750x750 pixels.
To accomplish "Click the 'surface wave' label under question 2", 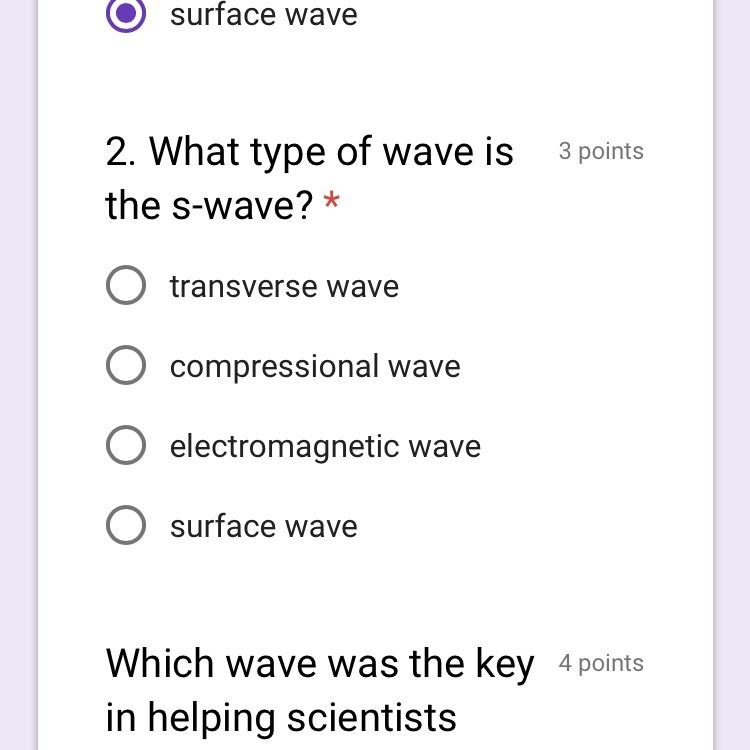I will 264,527.
